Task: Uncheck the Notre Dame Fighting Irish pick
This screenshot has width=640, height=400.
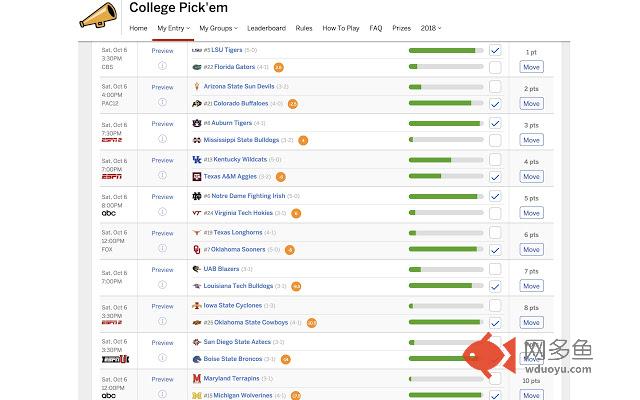Action: point(495,196)
